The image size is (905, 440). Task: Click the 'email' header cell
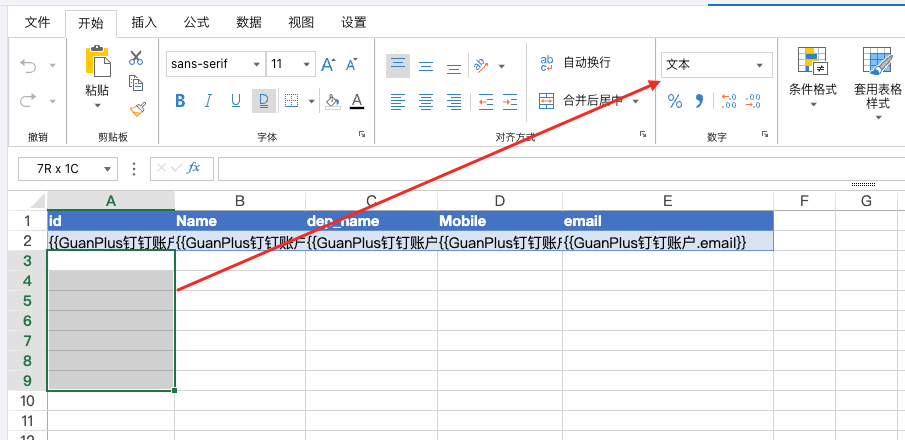(x=668, y=221)
